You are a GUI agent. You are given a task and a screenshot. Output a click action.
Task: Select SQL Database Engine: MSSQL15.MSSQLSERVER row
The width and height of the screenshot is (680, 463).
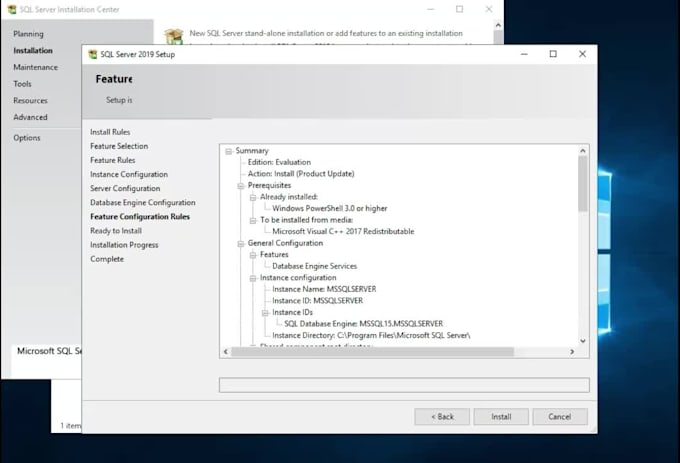[363, 324]
